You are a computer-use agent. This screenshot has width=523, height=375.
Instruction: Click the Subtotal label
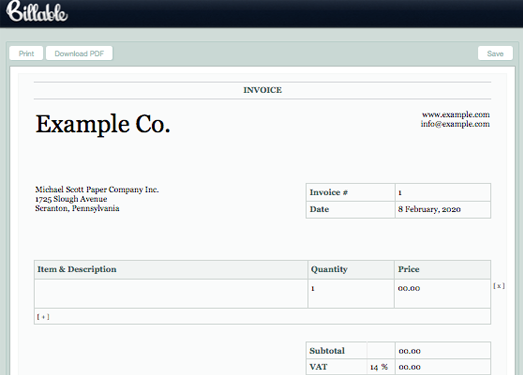(327, 351)
